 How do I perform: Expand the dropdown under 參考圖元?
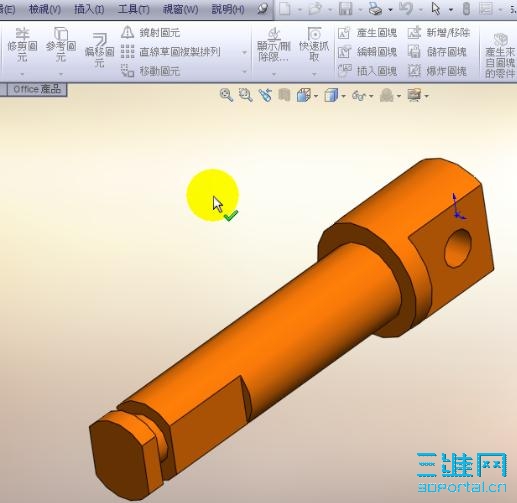coord(61,74)
